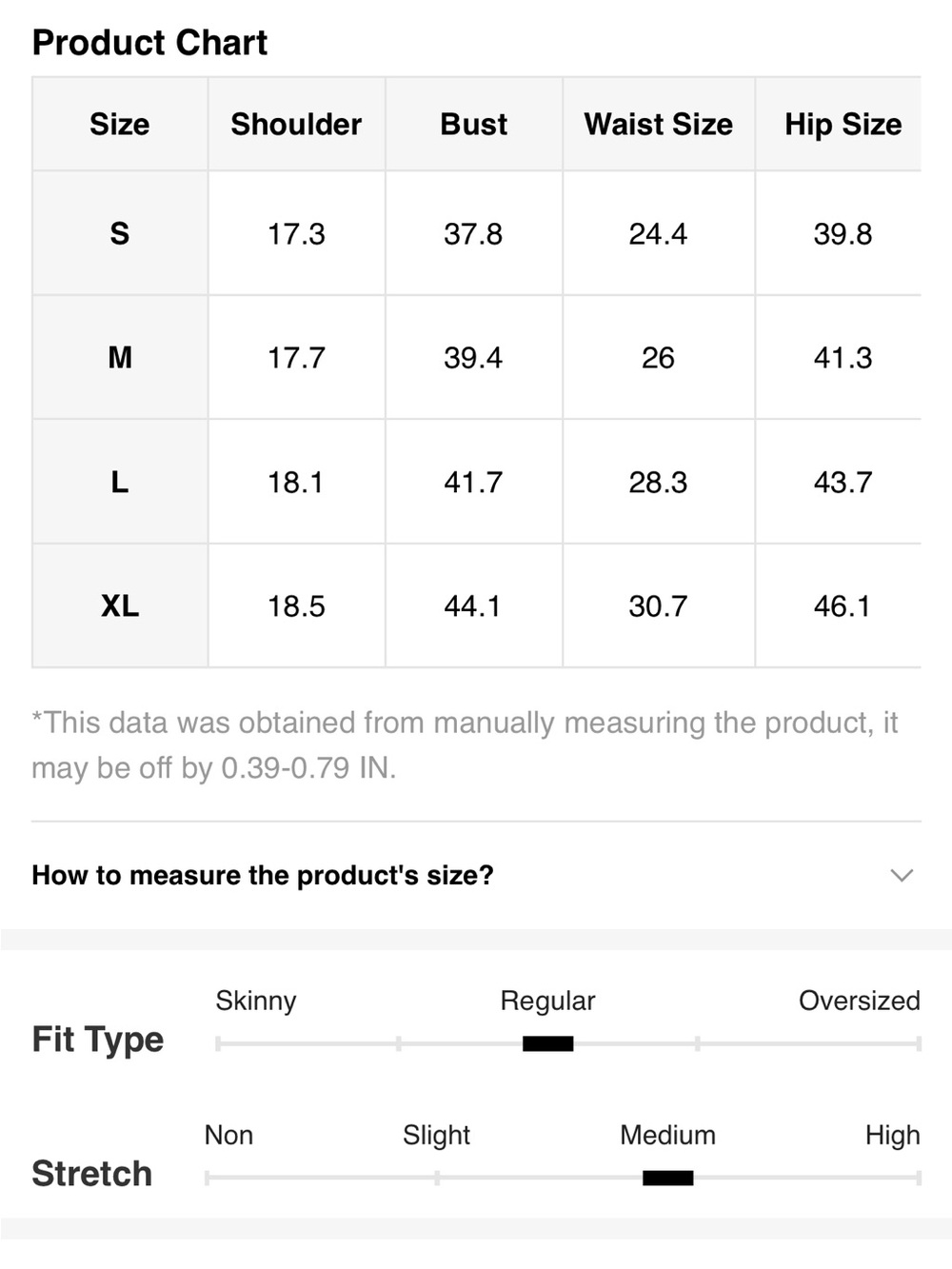Select the Regular fit type marker
The height and width of the screenshot is (1269, 952).
click(548, 1043)
